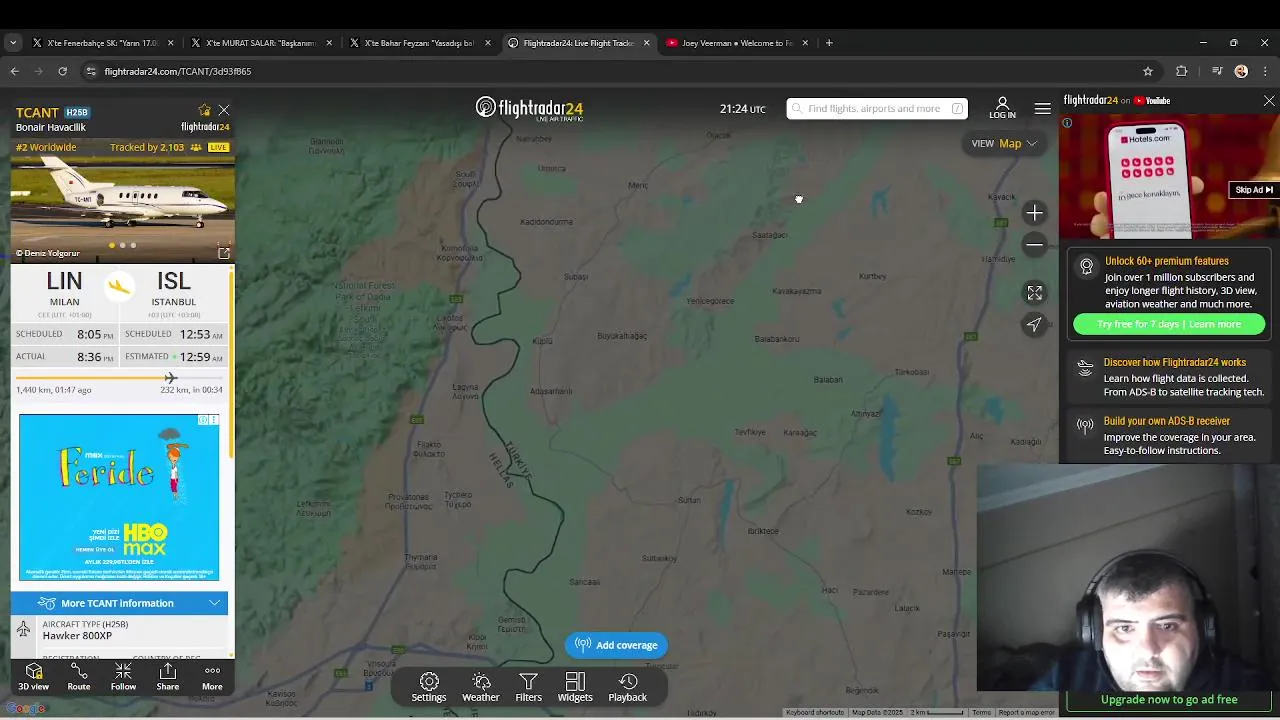Open map Settings
The image size is (1280, 720).
tap(429, 687)
